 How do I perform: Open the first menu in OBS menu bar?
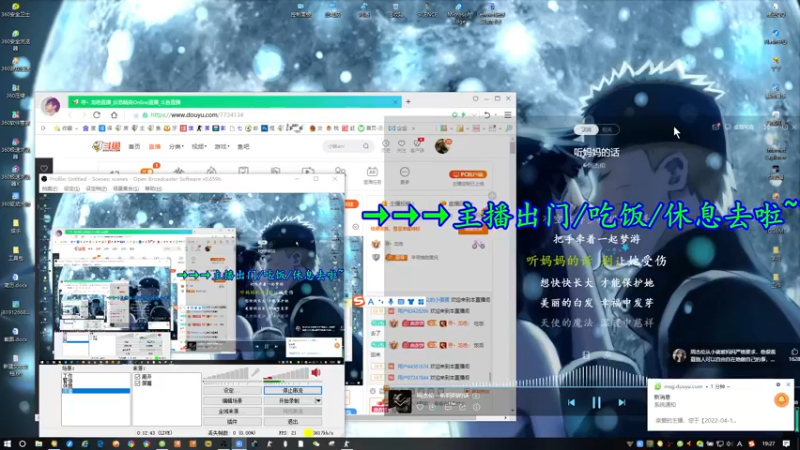pos(49,189)
